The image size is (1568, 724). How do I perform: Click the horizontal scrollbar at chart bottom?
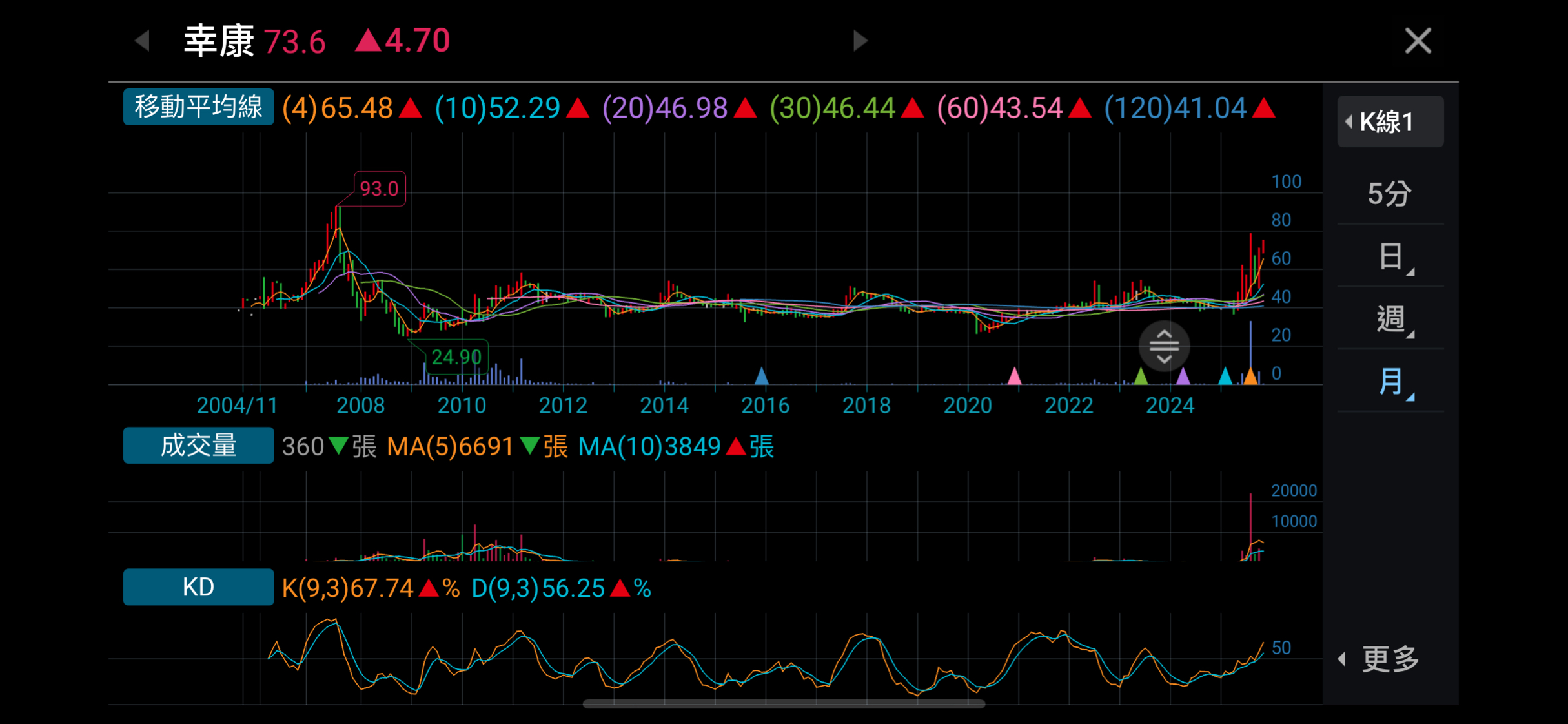point(783,704)
